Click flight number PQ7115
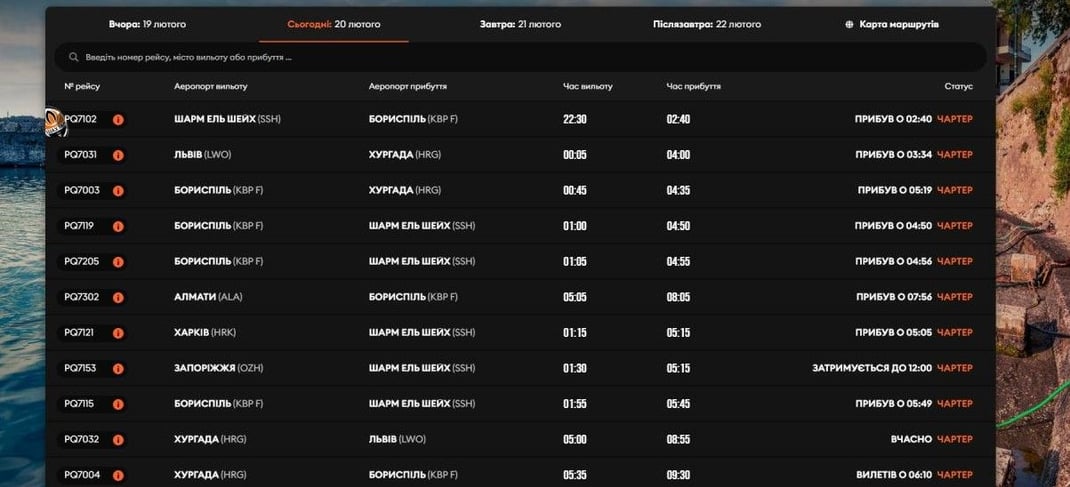The width and height of the screenshot is (1070, 487). (80, 404)
